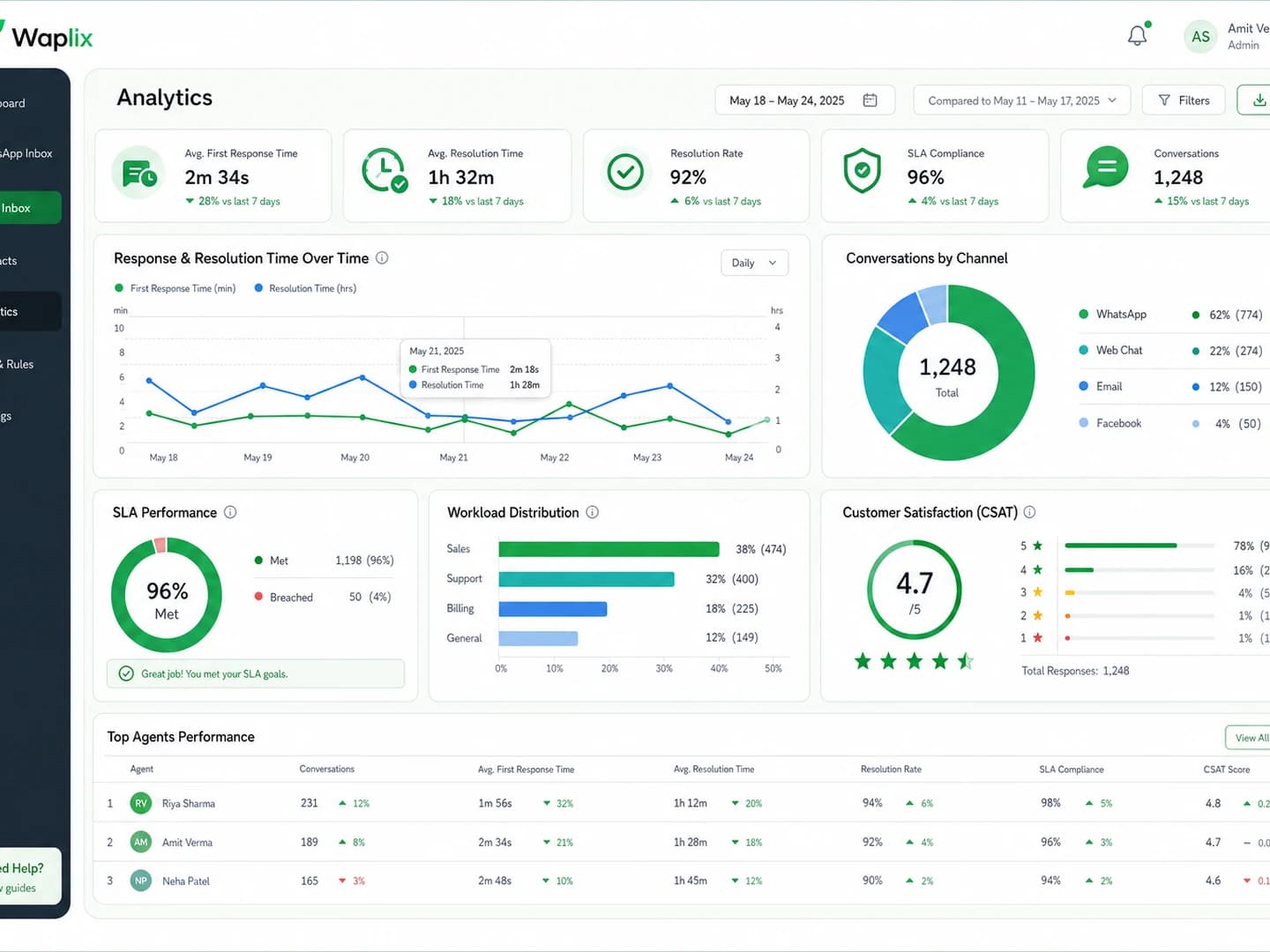Screen dimensions: 1270x952
Task: Click info icon next to SLA Performance
Action: [230, 512]
